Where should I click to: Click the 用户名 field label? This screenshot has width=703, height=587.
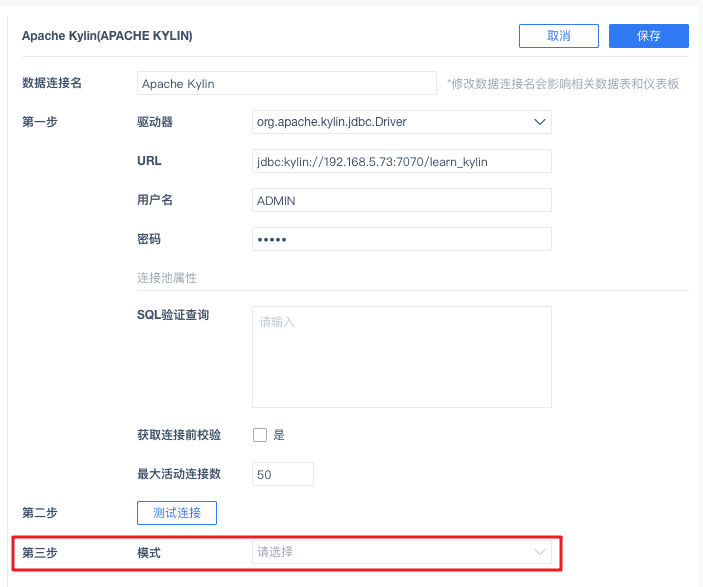155,200
